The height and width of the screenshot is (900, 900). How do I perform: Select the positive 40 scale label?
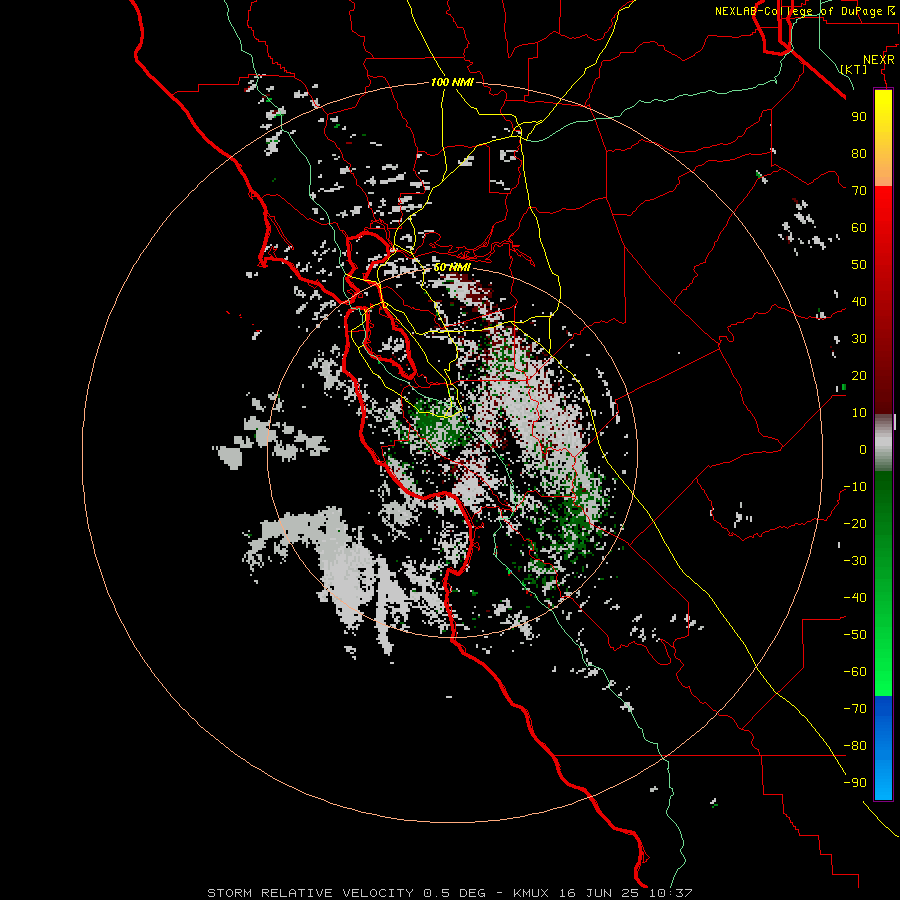tap(859, 301)
